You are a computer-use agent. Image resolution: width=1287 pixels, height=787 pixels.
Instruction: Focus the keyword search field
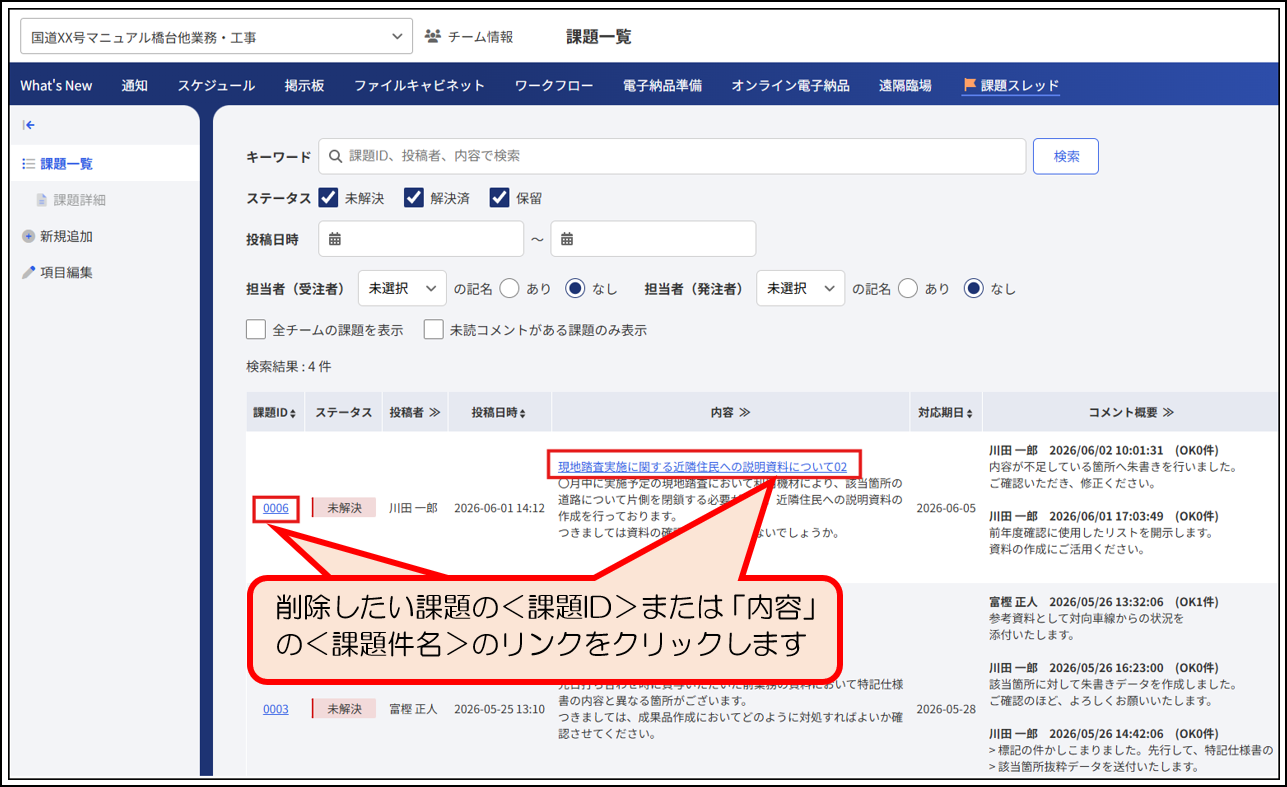point(672,156)
